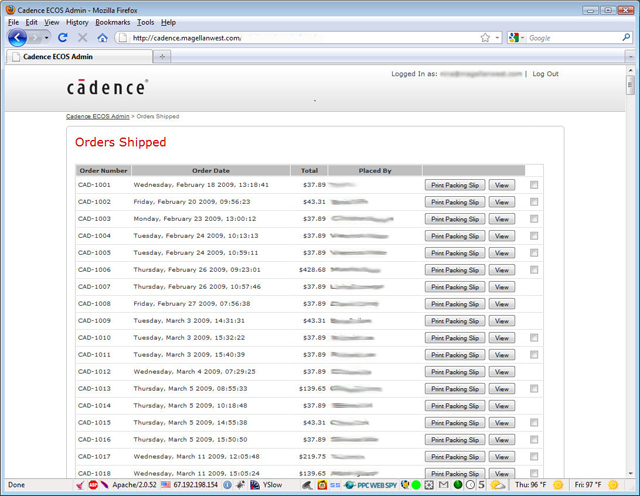Click the sun icon beside Thu: 96 °F
The width and height of the screenshot is (640, 496).
(558, 485)
